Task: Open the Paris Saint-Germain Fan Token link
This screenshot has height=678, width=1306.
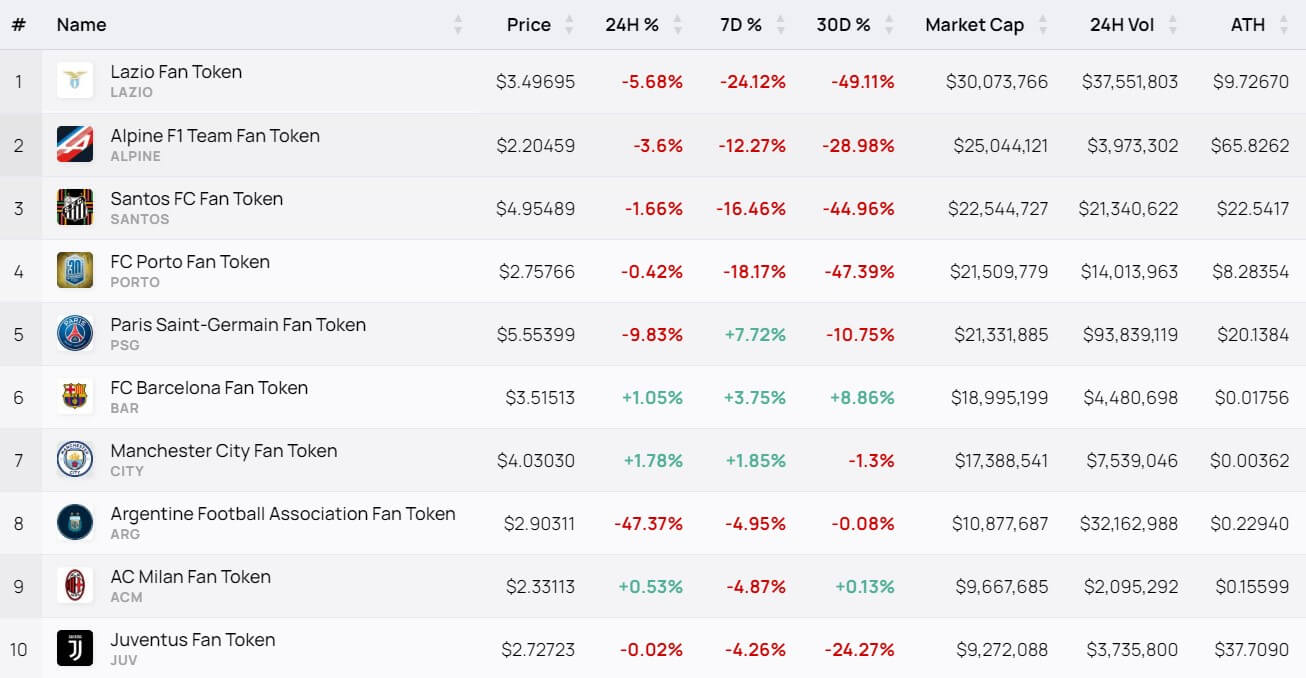Action: pos(238,325)
